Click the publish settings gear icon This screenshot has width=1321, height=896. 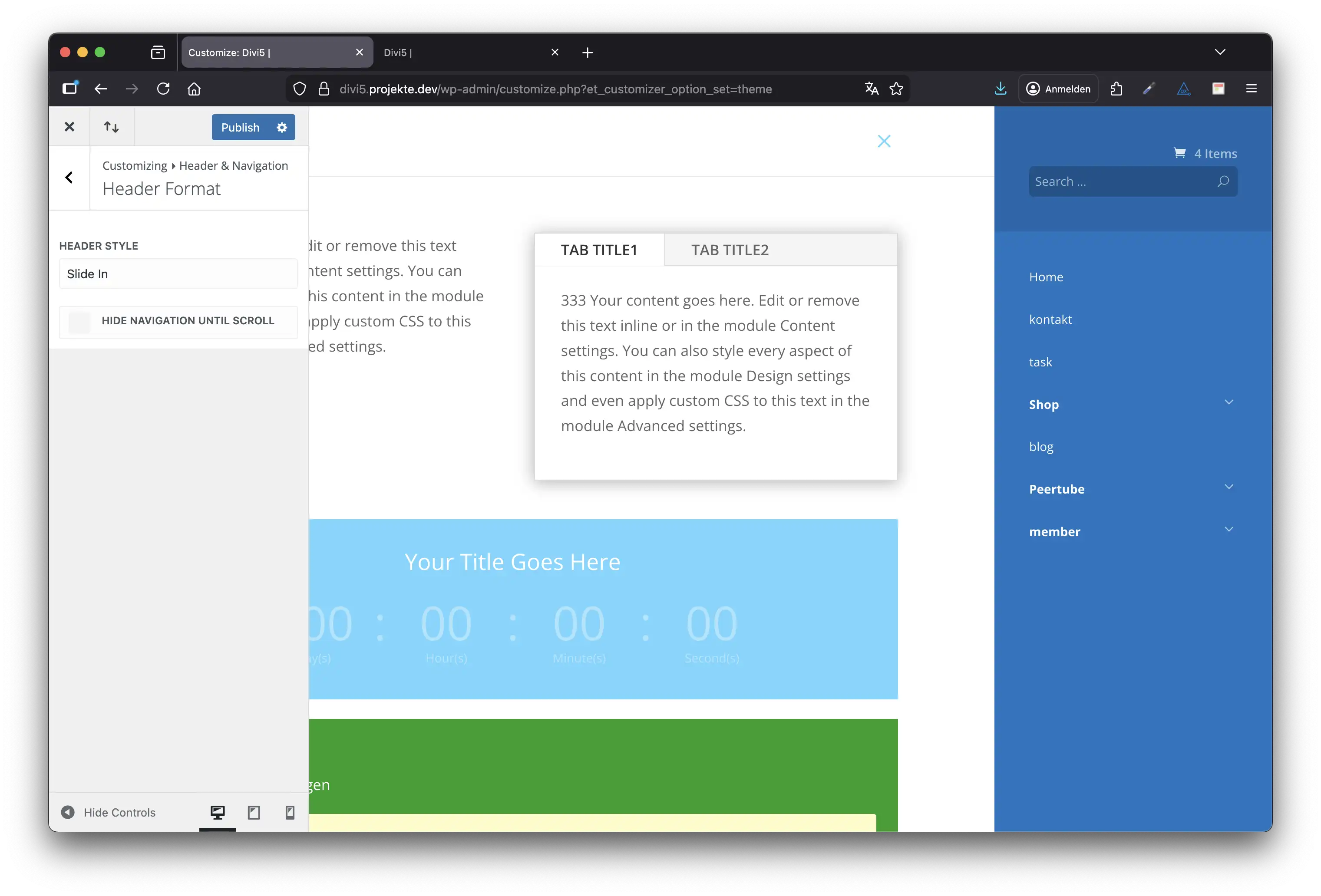[282, 127]
